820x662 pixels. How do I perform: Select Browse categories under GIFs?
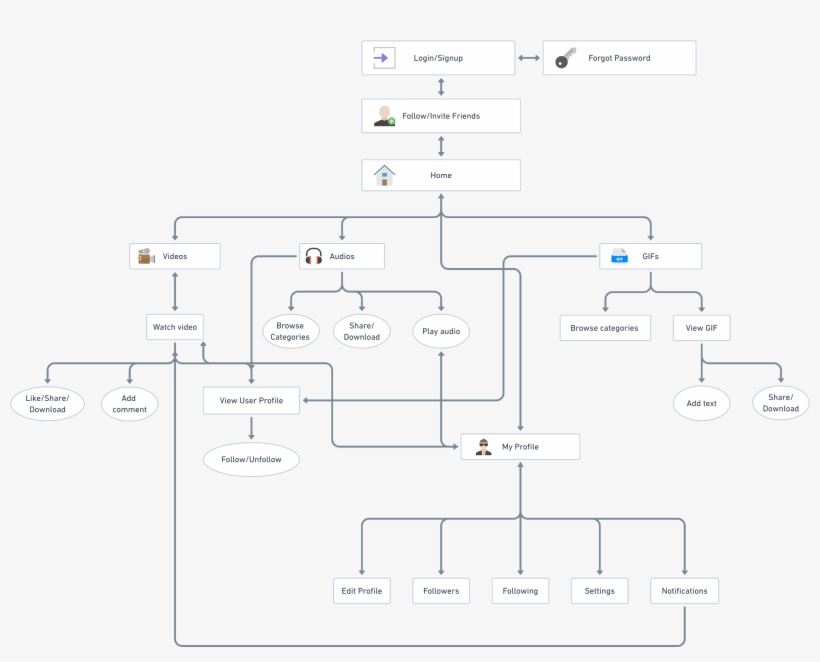[604, 327]
